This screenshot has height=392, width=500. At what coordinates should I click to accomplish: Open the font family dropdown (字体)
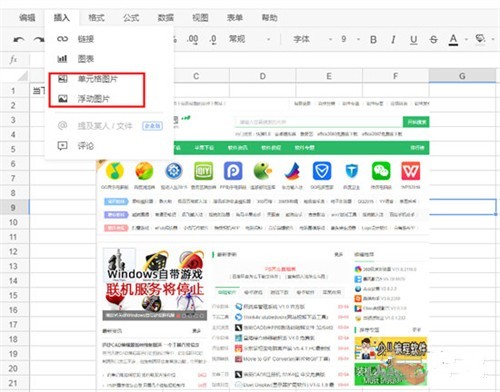tap(313, 39)
